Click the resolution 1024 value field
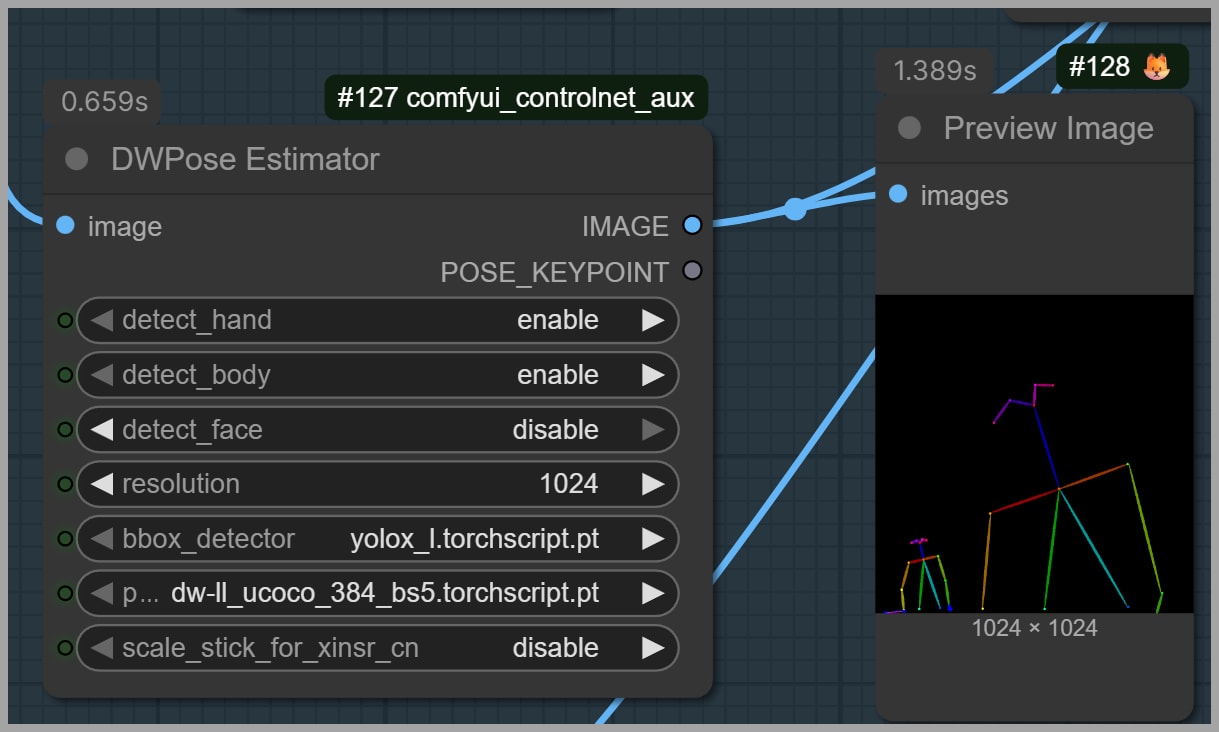Viewport: 1219px width, 732px height. [568, 484]
